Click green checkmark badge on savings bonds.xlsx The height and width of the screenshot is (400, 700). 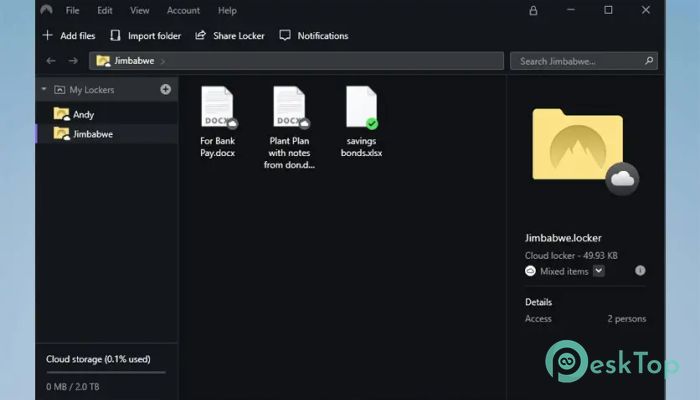pos(372,123)
